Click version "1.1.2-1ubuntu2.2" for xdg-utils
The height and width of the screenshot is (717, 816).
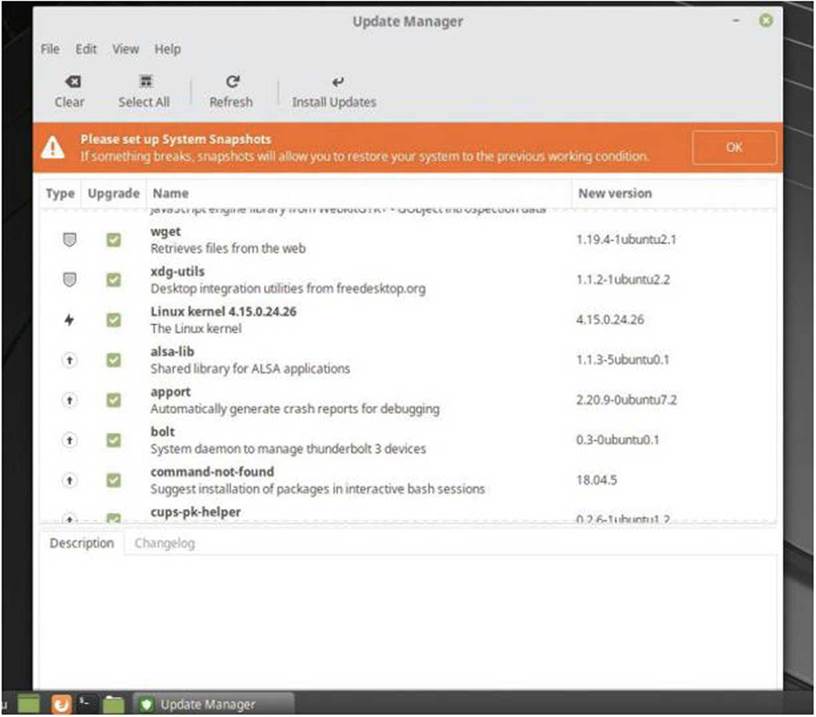(623, 280)
